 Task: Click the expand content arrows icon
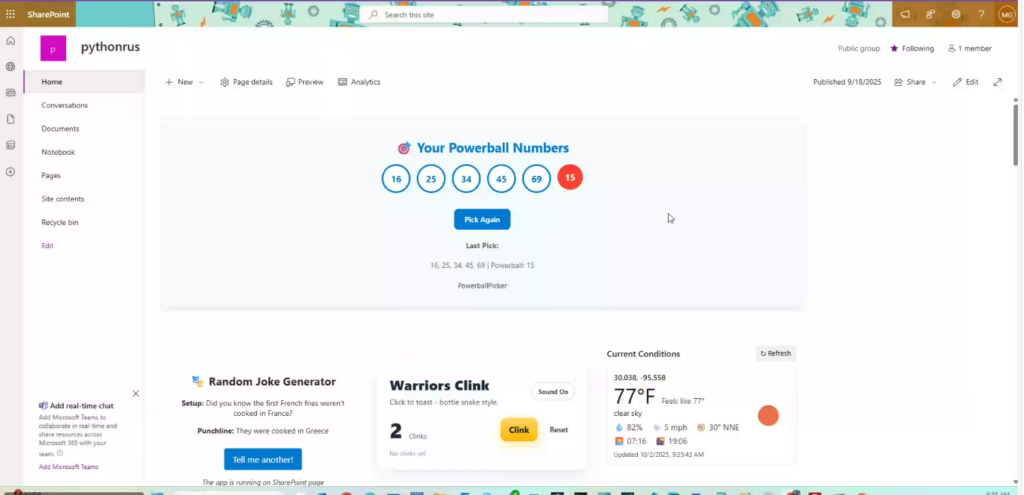[997, 82]
